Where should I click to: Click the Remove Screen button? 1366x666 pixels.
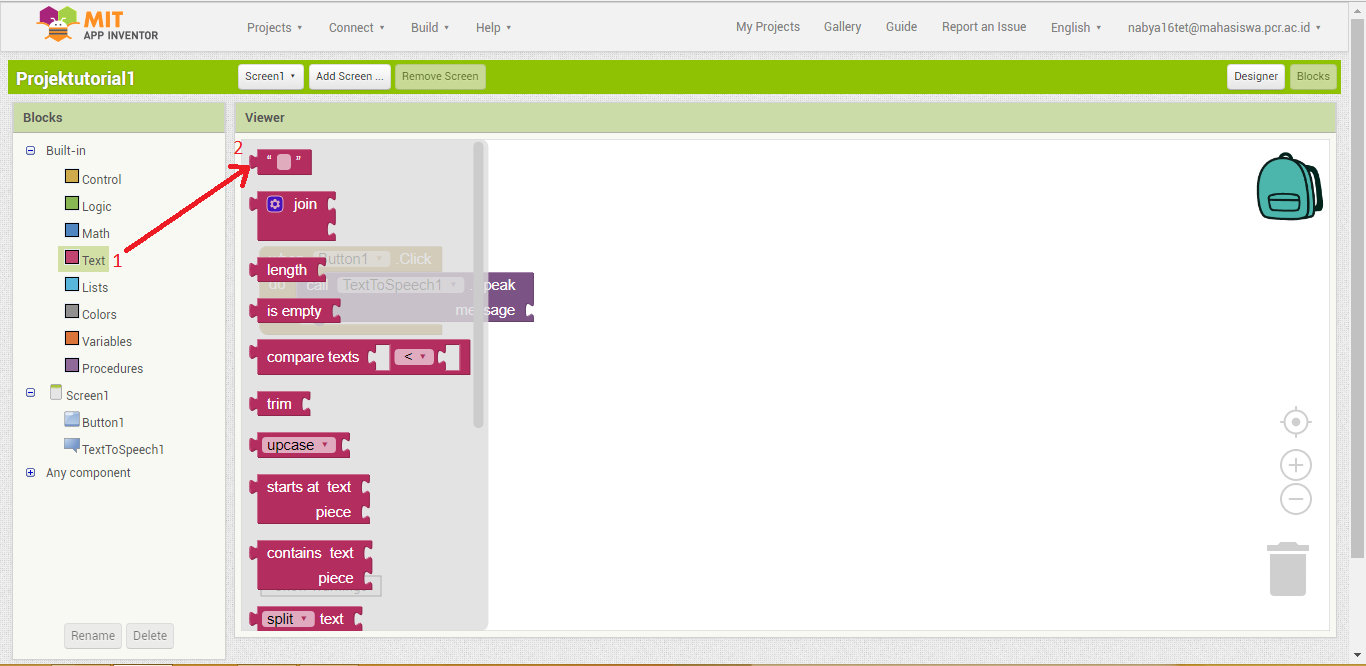coord(440,76)
